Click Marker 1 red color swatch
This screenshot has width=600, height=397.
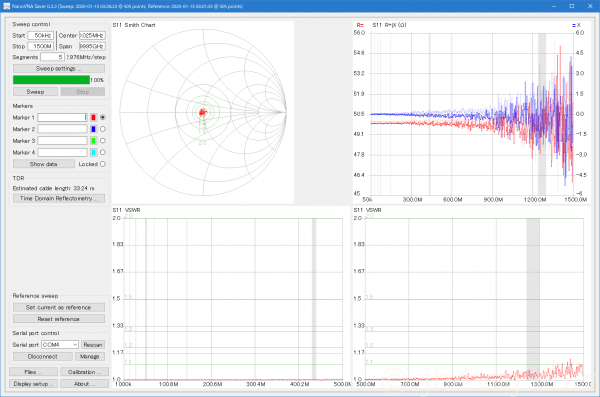[93, 118]
